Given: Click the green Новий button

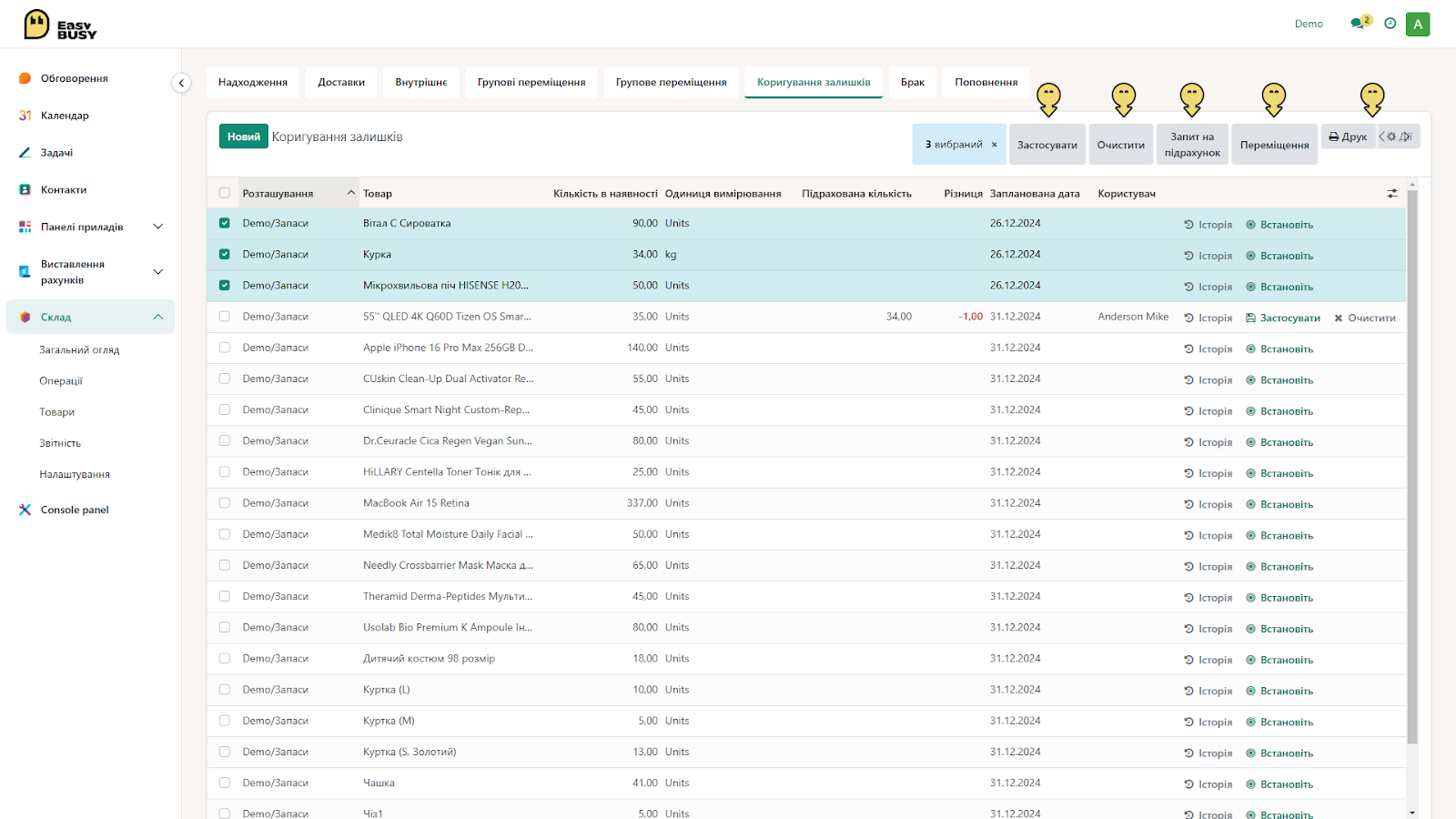Looking at the screenshot, I should click(x=244, y=136).
